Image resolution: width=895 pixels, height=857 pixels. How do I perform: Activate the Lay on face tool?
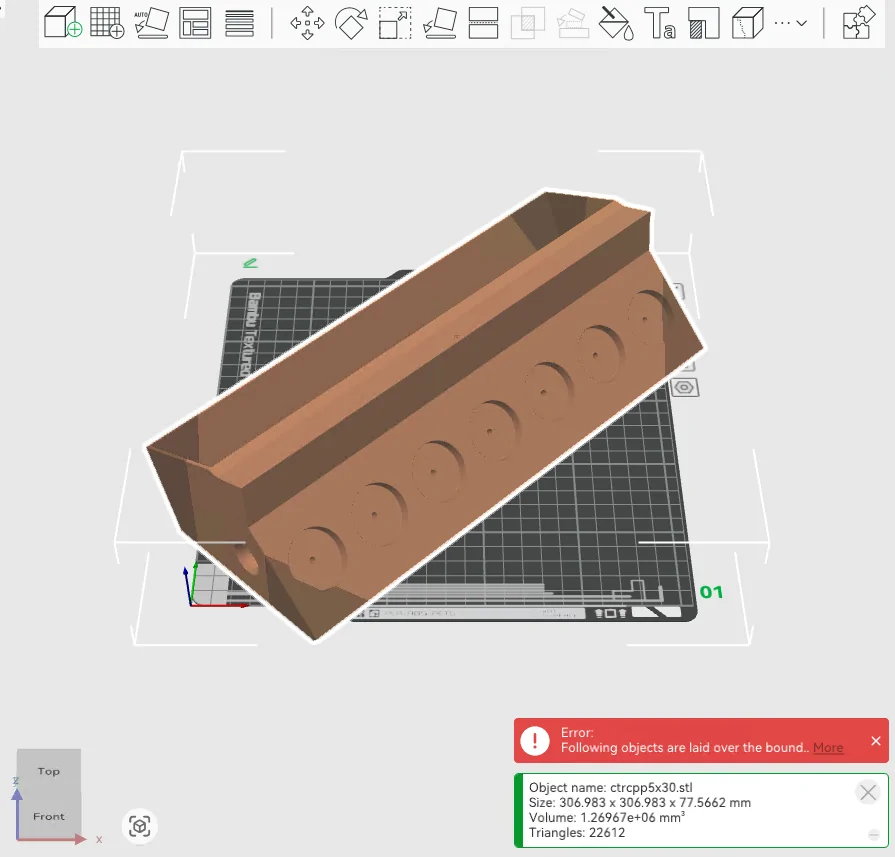coord(440,23)
